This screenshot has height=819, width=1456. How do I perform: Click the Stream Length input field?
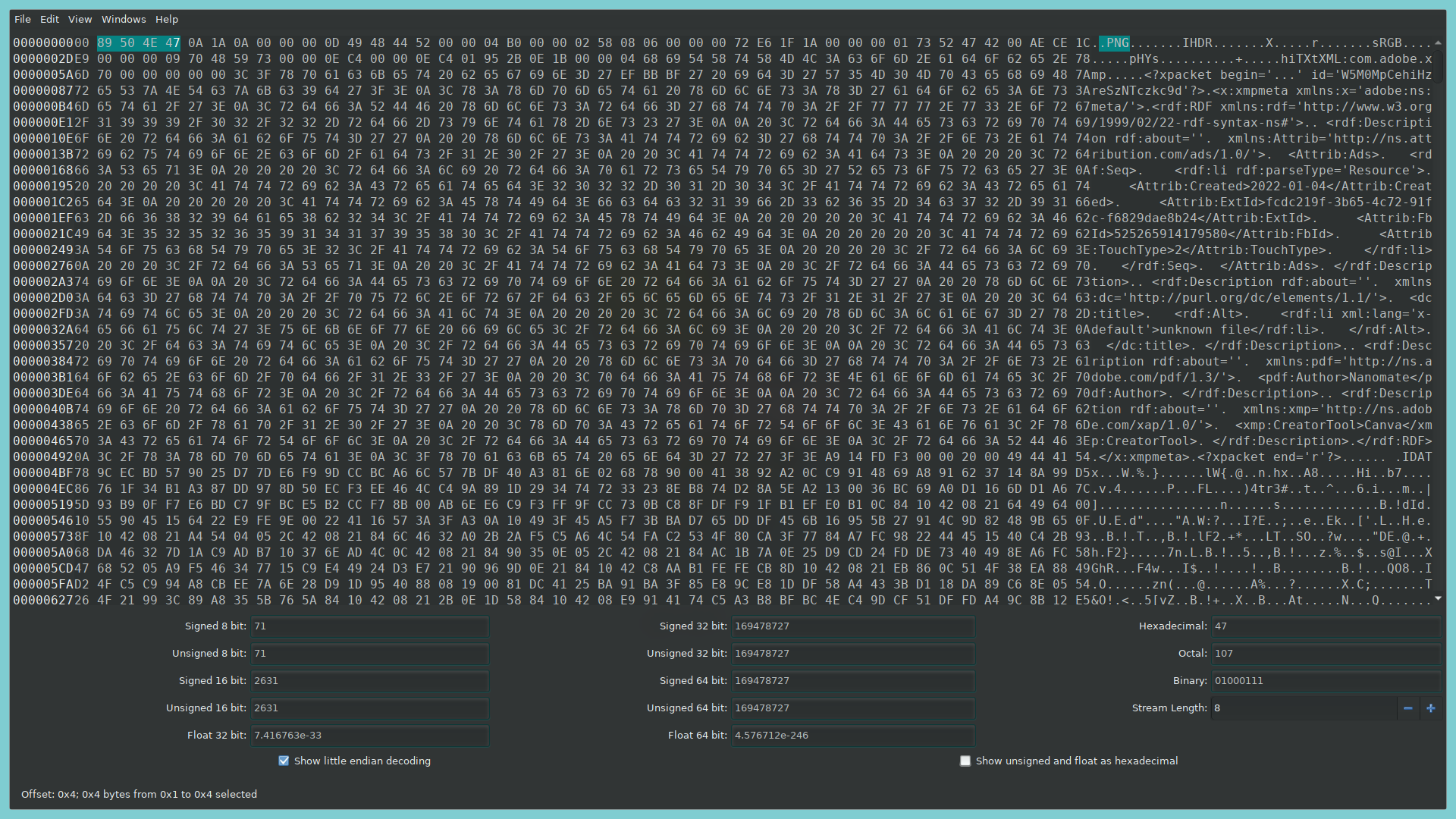tap(1303, 708)
